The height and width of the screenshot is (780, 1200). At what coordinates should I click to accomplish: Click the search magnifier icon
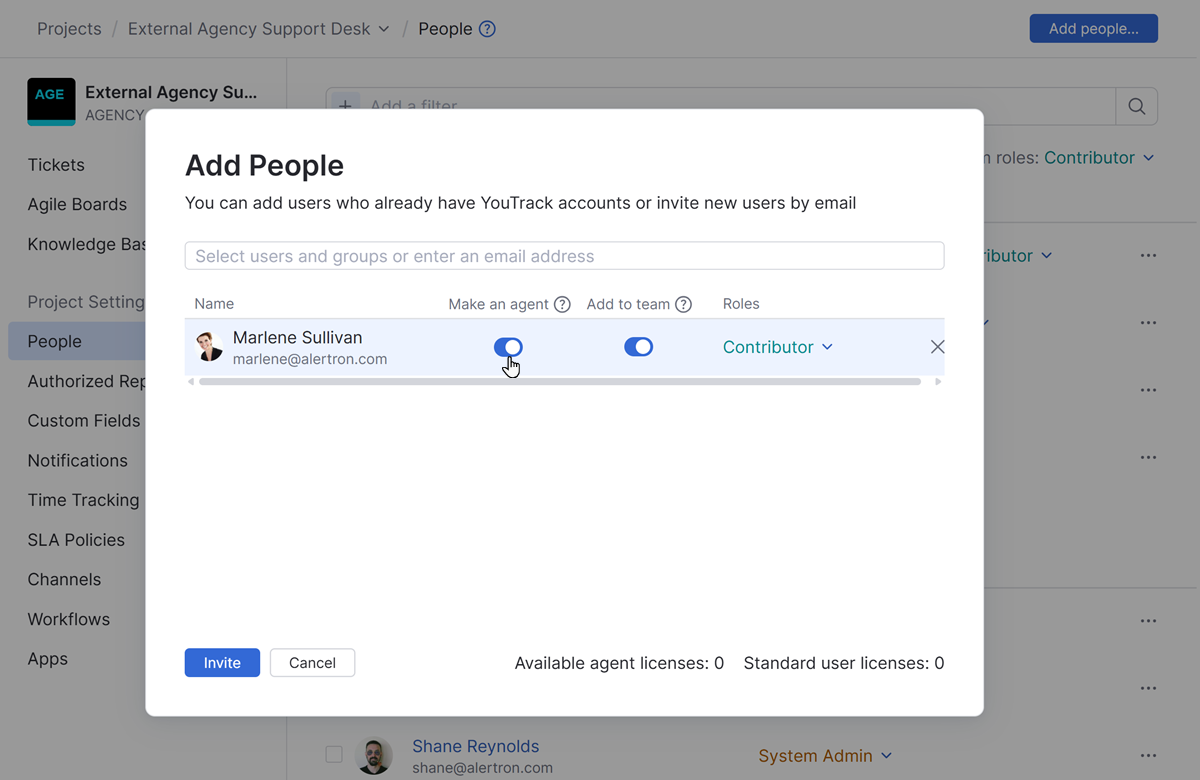pyautogui.click(x=1136, y=106)
